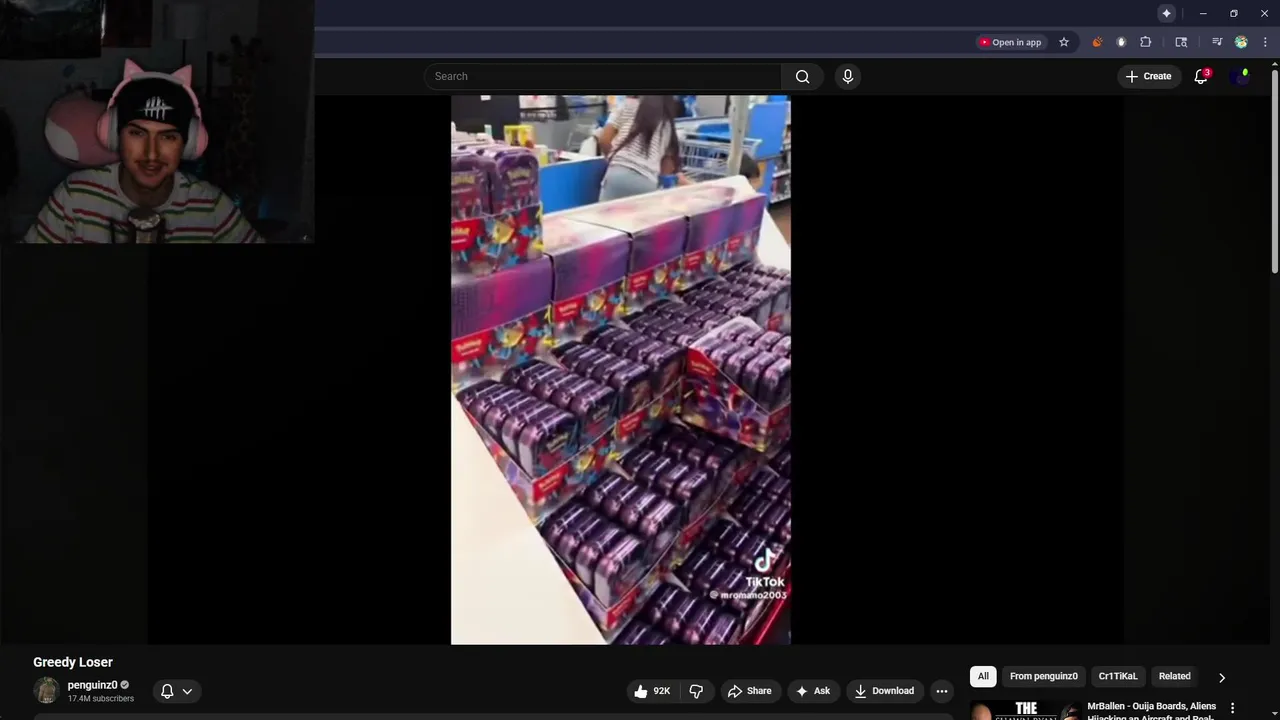Click the page vertical scrollbar thumb
Image resolution: width=1280 pixels, height=720 pixels.
click(1275, 170)
